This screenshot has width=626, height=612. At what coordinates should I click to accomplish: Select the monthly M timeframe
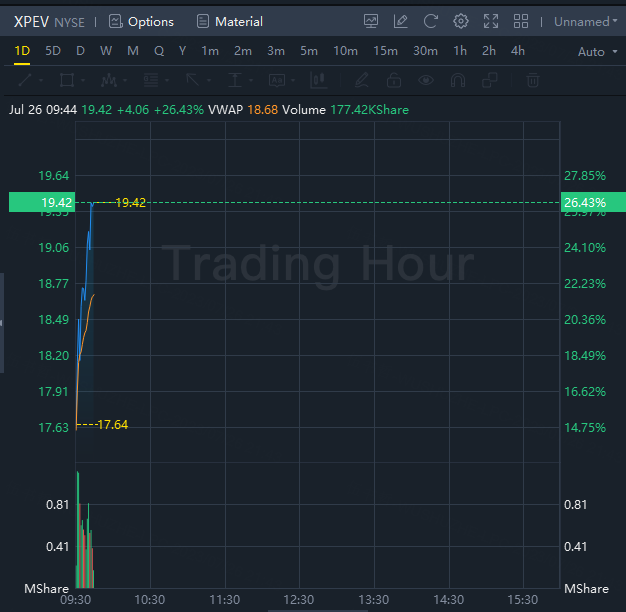133,51
